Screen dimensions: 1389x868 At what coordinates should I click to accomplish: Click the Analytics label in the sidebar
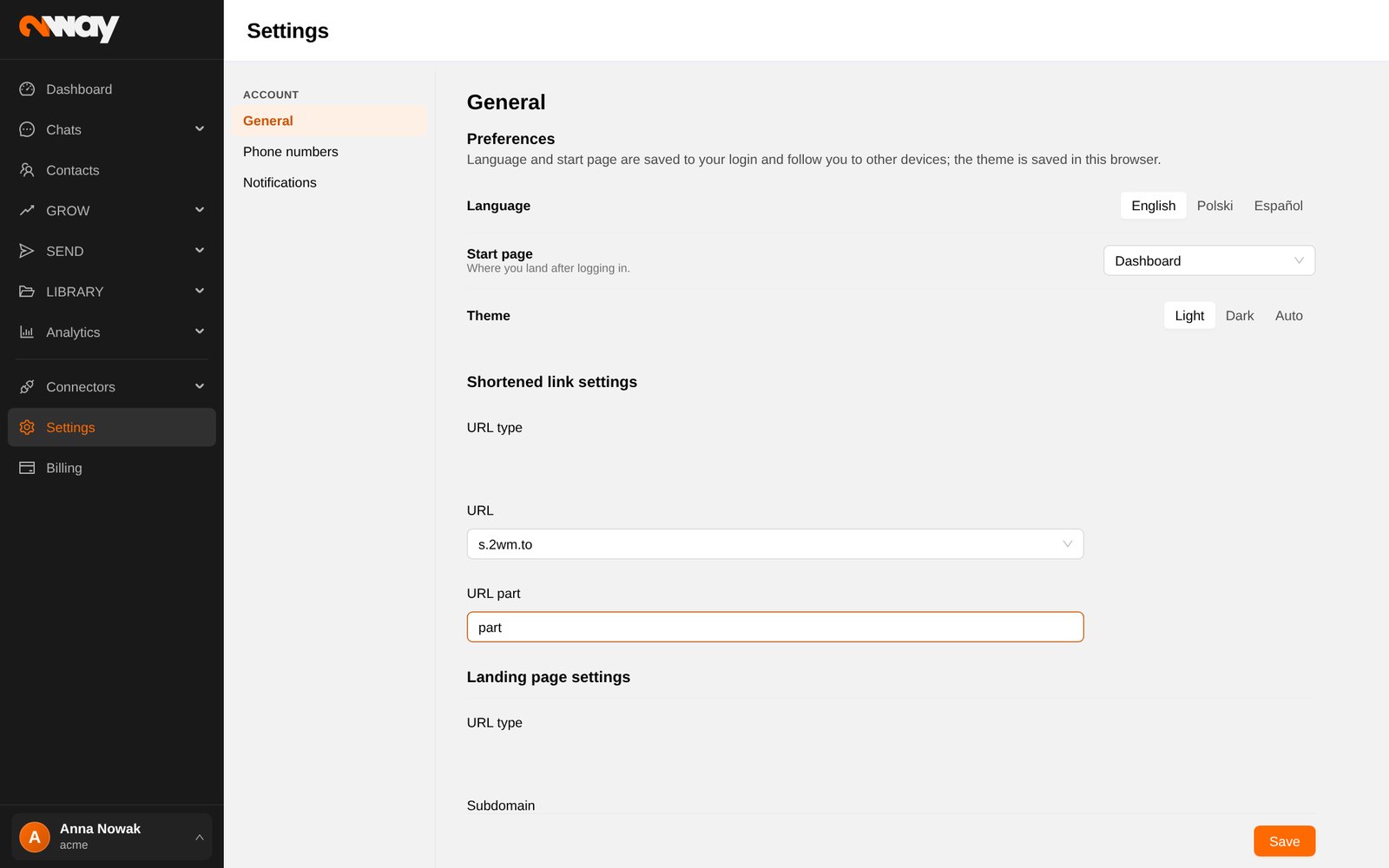click(x=73, y=332)
